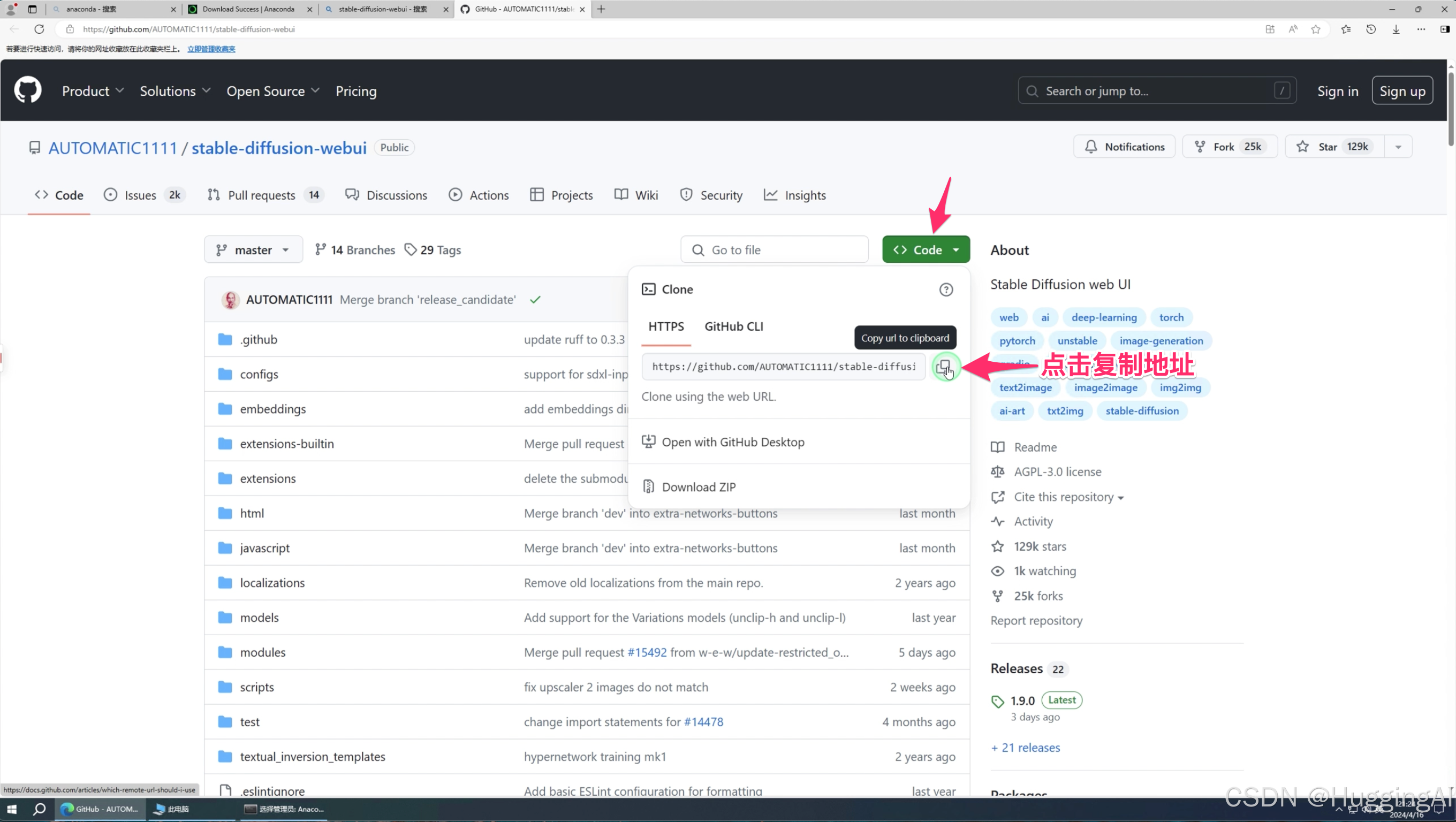This screenshot has height=822, width=1456.
Task: Click the commit status green checkmark
Action: [535, 300]
